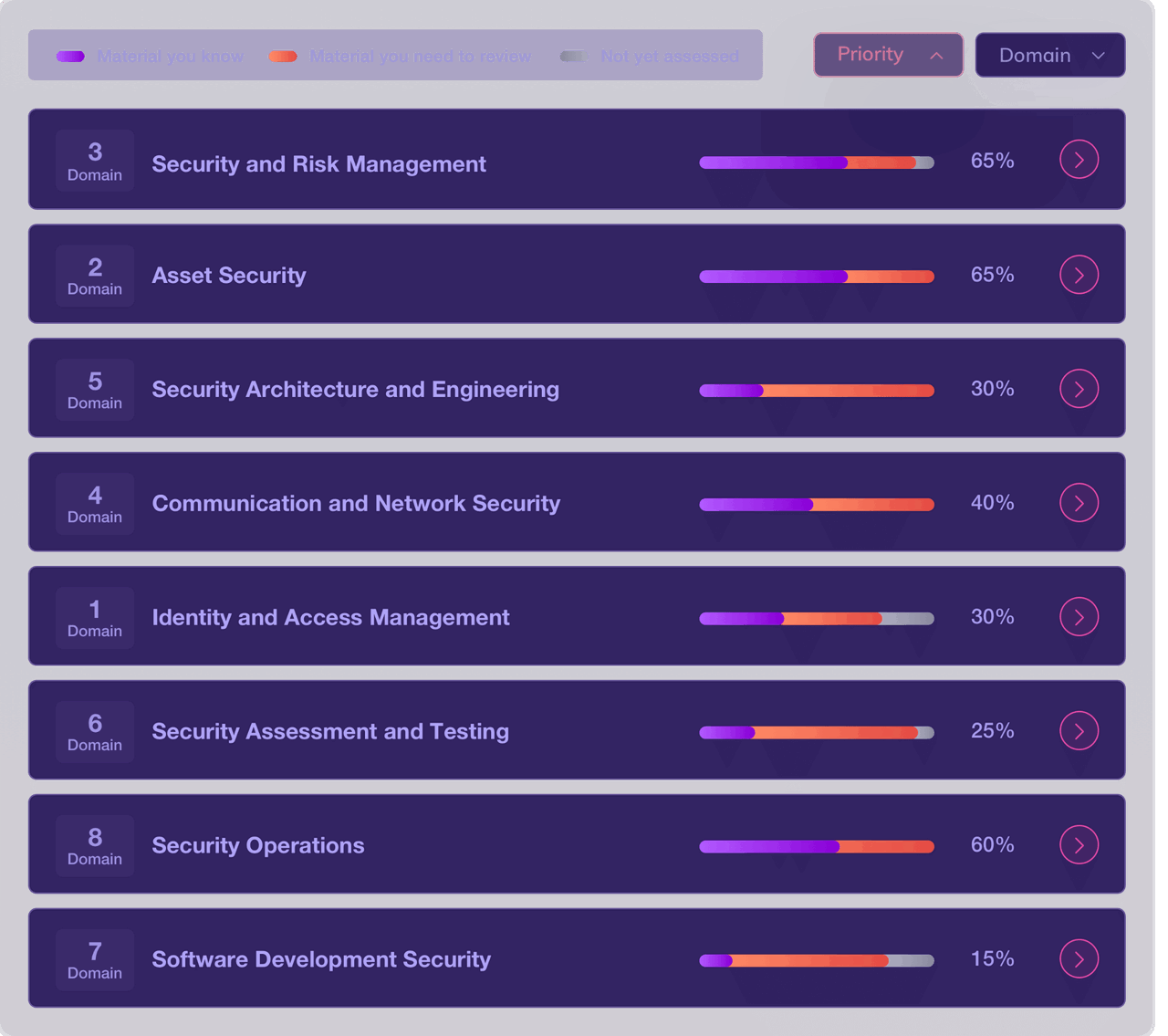Click the gray 'Not yet assessed' legend marker
The width and height of the screenshot is (1168, 1036).
pyautogui.click(x=573, y=57)
